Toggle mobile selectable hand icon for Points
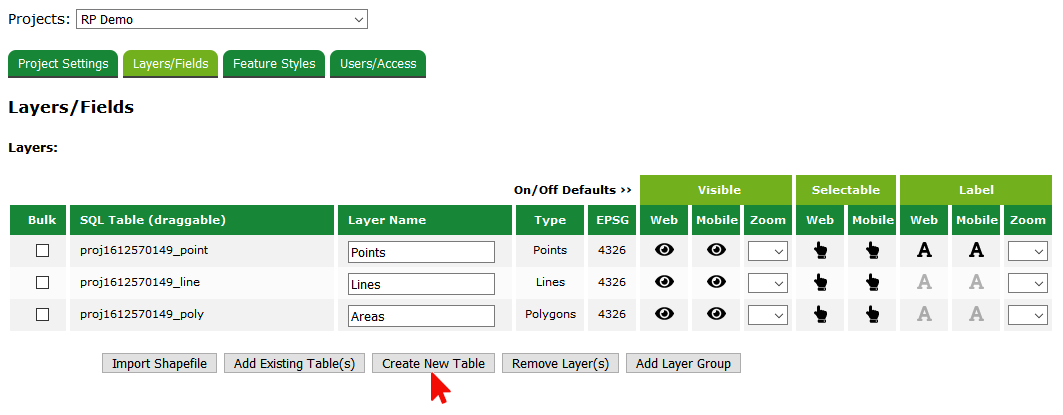This screenshot has height=415, width=1063. 872,252
